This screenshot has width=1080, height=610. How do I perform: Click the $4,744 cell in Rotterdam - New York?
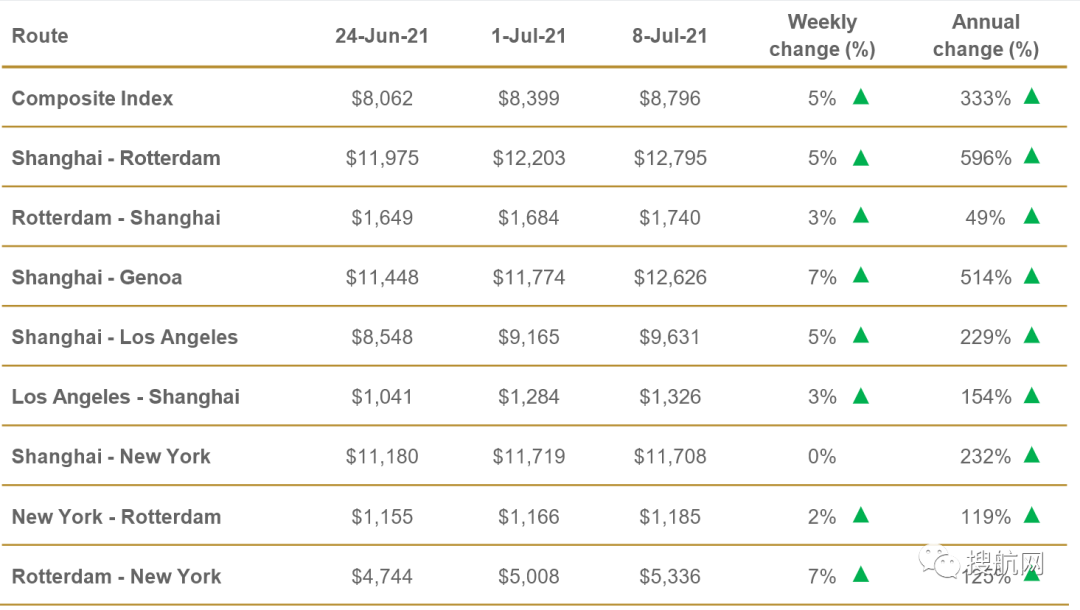point(381,576)
